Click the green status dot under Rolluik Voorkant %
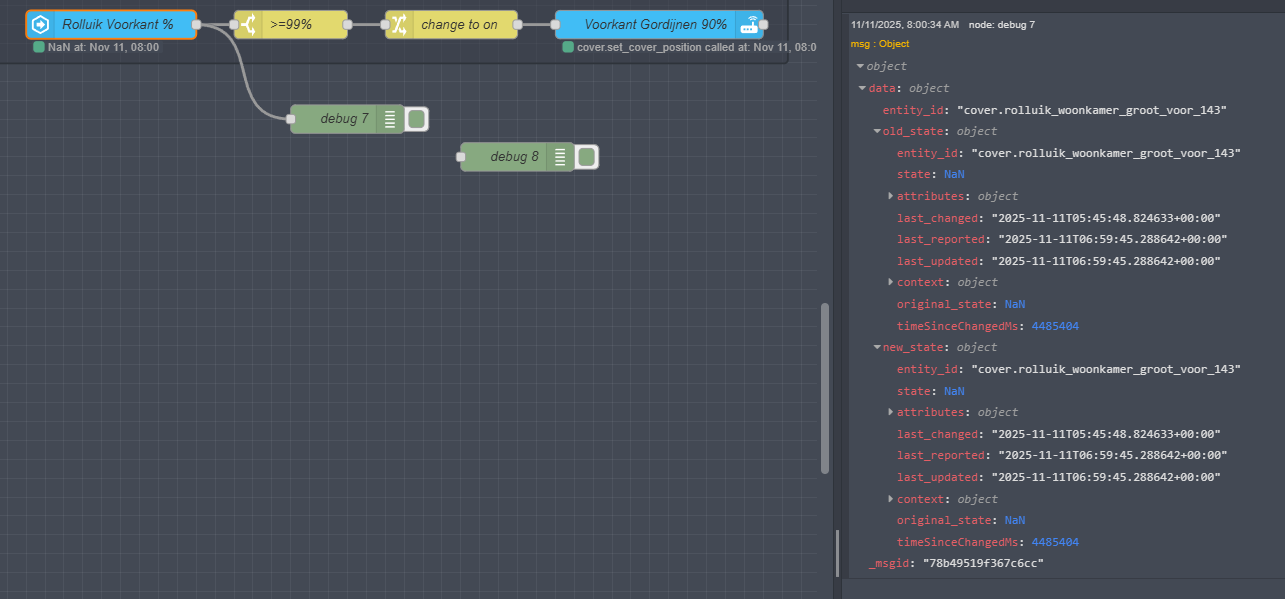This screenshot has width=1285, height=599. point(39,47)
